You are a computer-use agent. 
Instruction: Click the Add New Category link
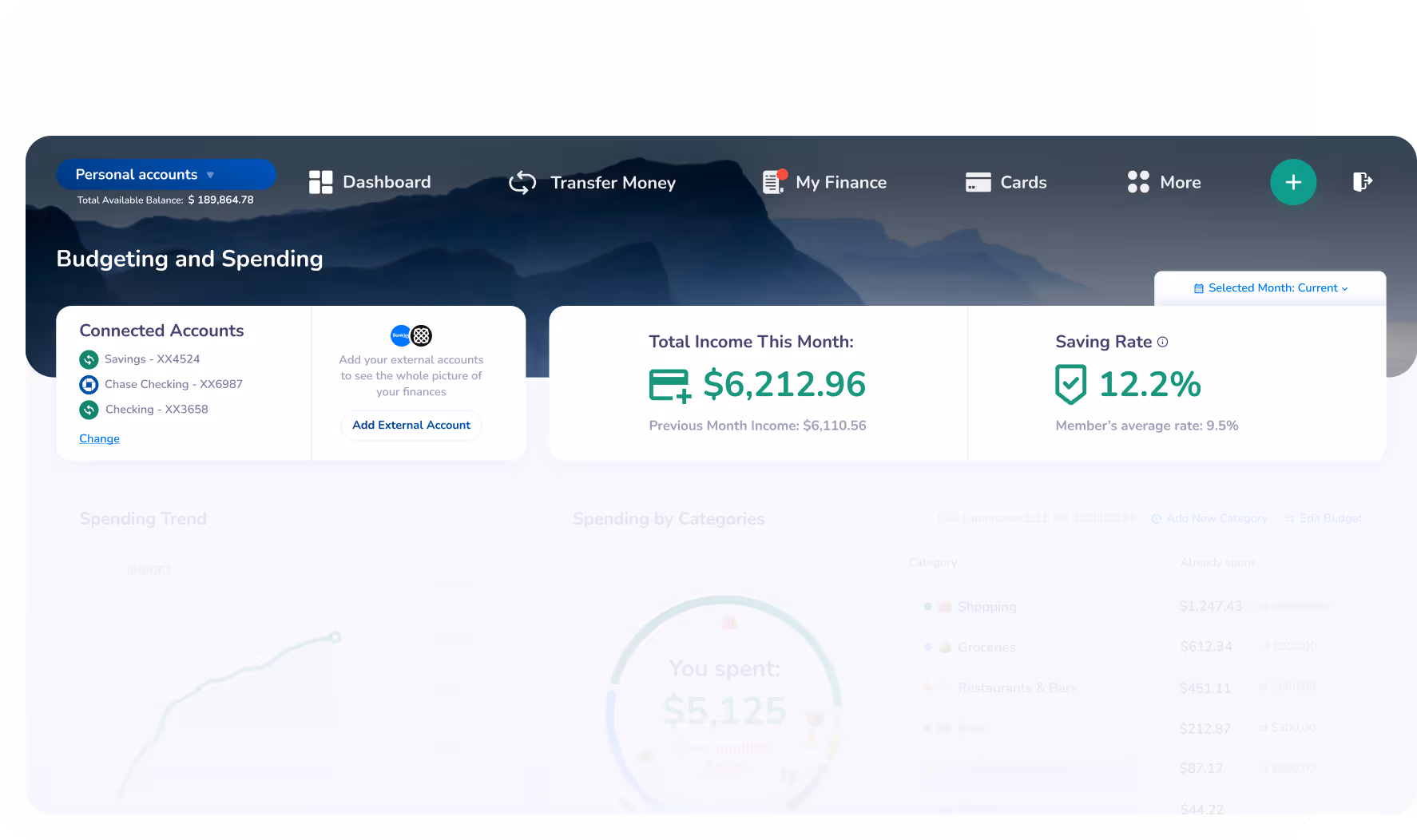(x=1209, y=518)
